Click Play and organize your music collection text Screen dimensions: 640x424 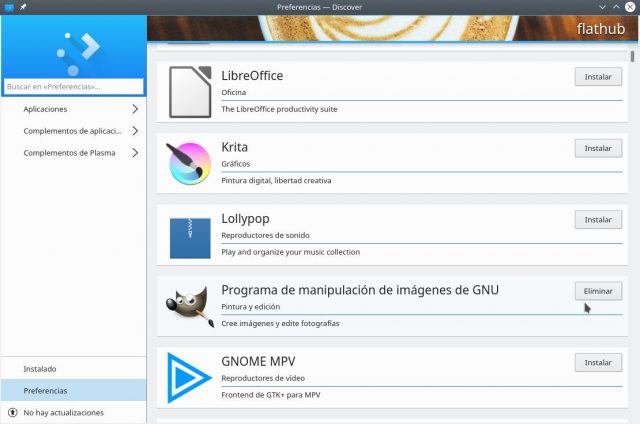coord(291,252)
